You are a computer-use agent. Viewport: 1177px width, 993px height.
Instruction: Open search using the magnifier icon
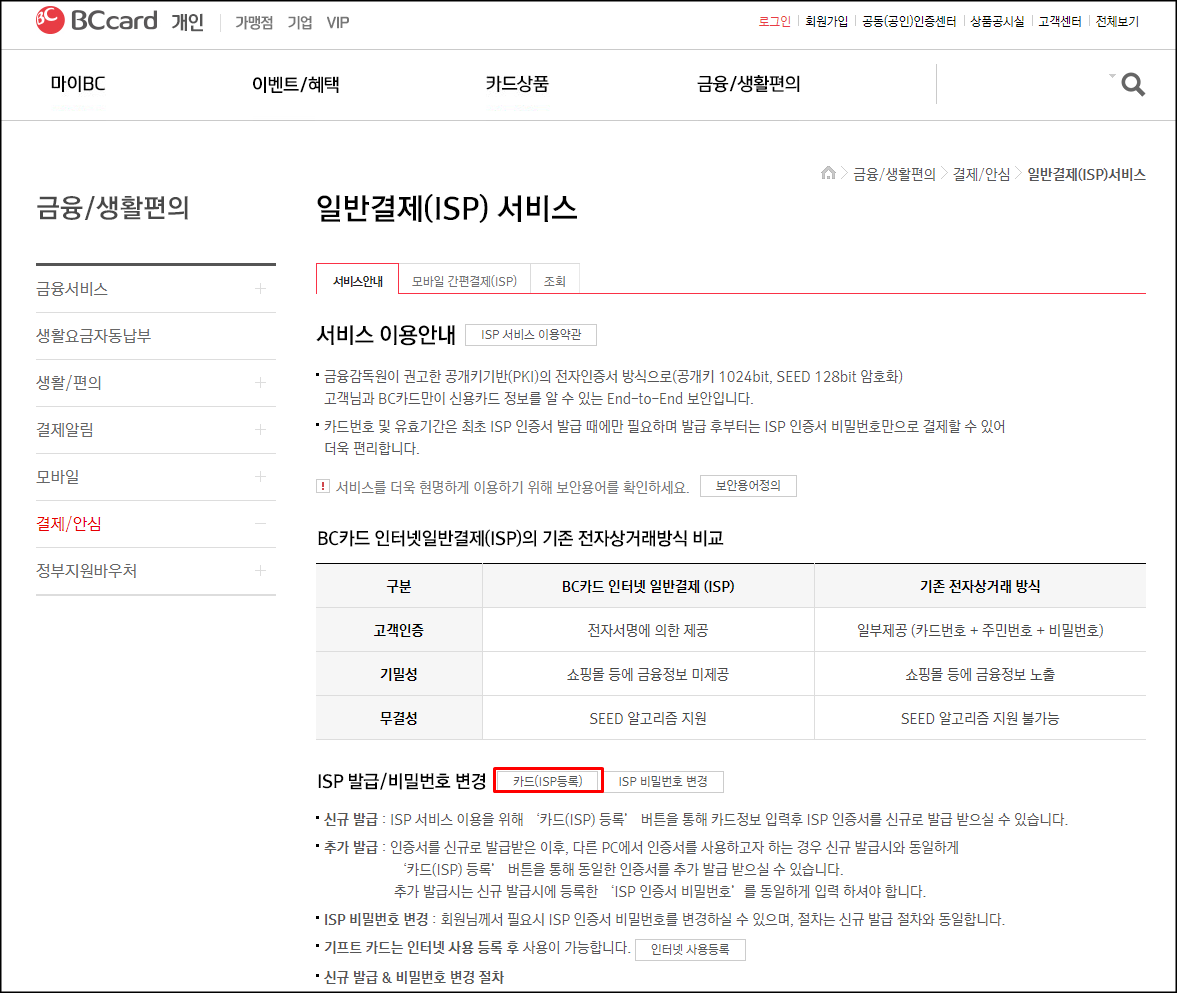[x=1131, y=84]
